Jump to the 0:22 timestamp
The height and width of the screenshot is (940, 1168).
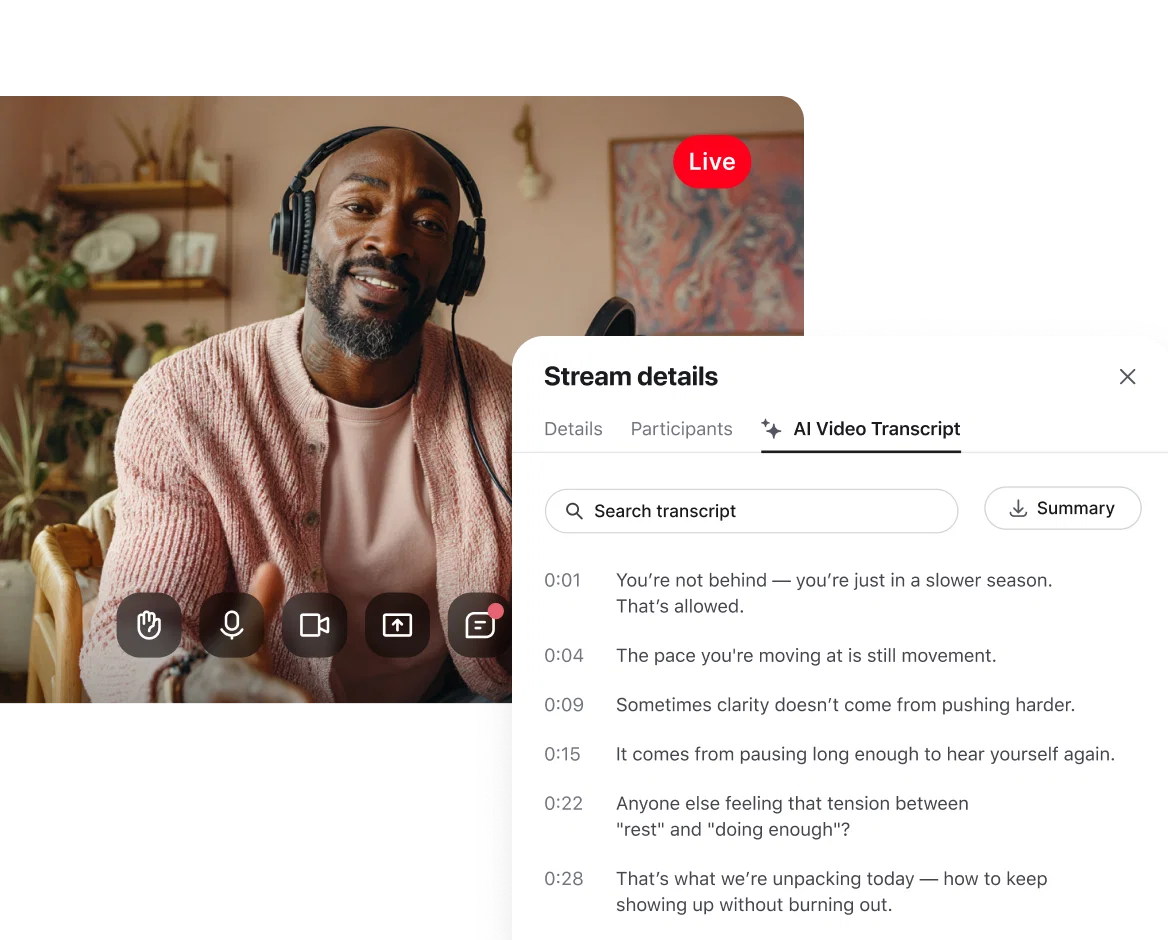(563, 803)
